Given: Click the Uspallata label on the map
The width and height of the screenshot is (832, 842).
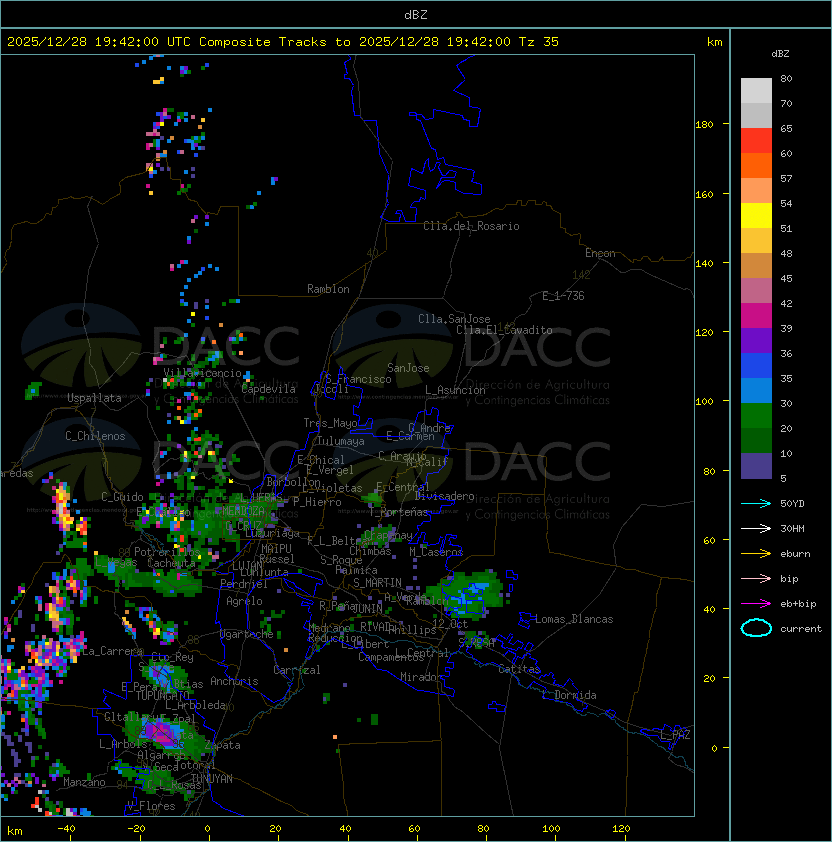Looking at the screenshot, I should point(94,398).
